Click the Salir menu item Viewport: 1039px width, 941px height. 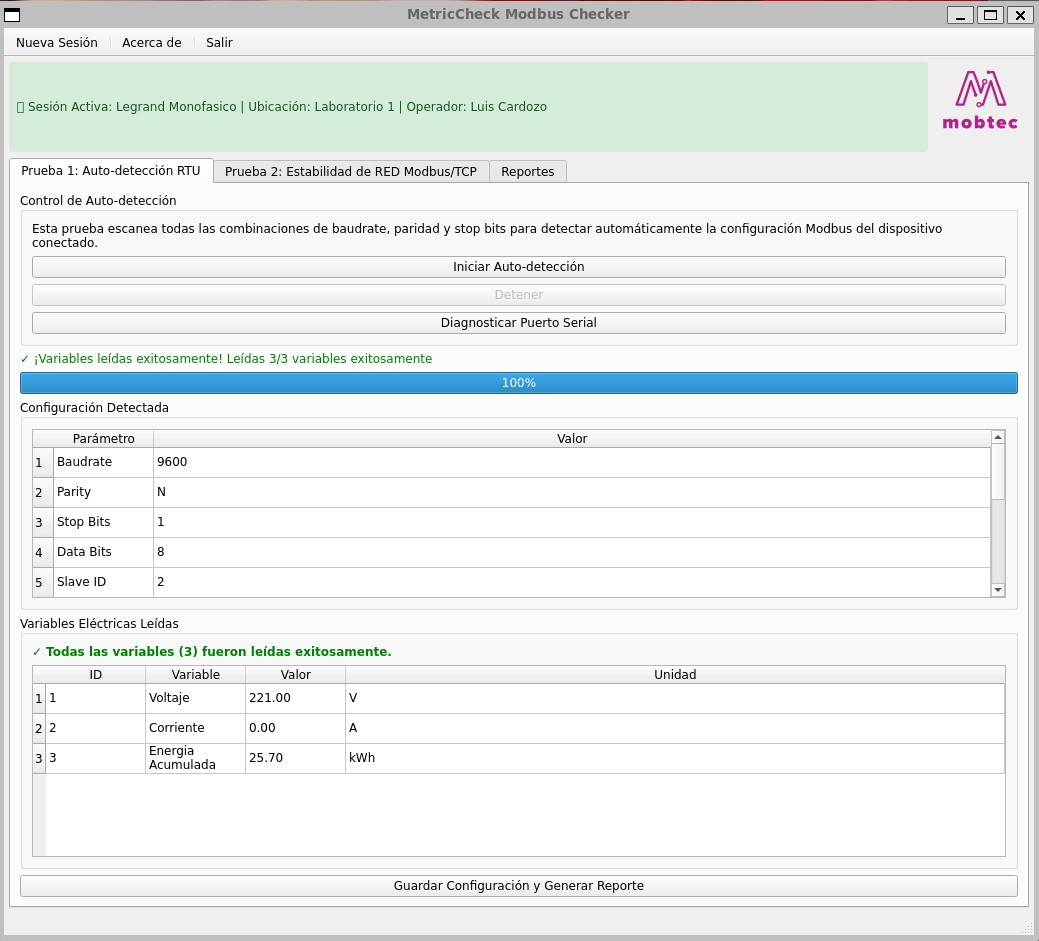tap(219, 43)
